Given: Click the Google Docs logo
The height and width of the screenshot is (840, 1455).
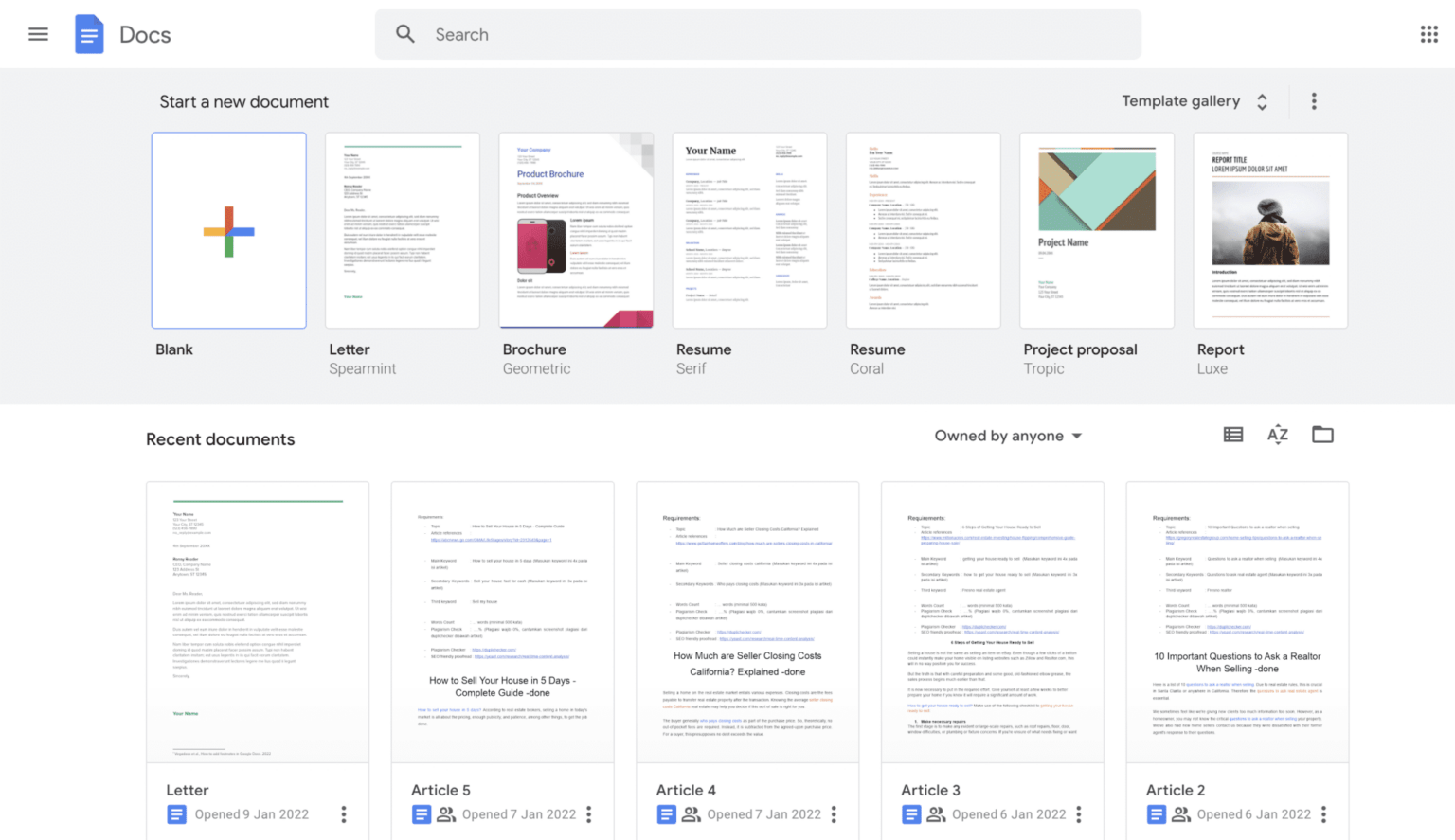Looking at the screenshot, I should tap(89, 33).
